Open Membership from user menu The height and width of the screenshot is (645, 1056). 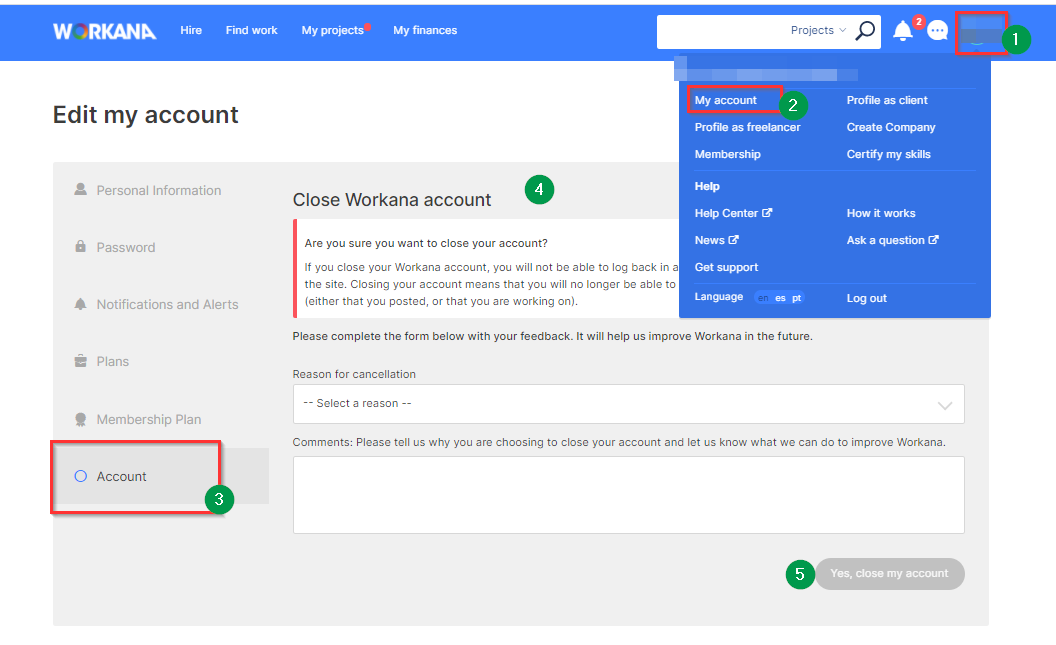(727, 154)
